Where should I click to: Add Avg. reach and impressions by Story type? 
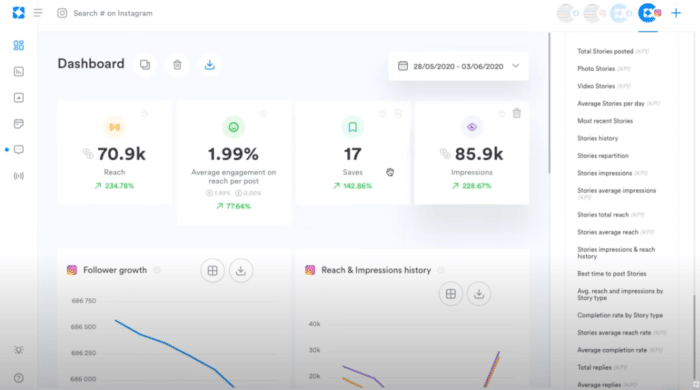620,294
